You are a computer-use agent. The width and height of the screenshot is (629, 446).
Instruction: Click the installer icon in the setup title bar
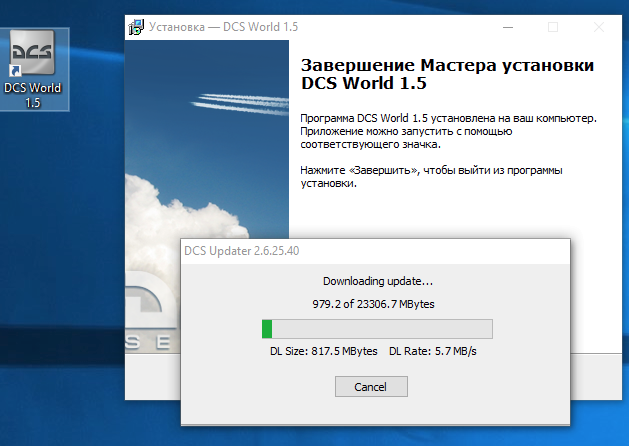(x=136, y=27)
